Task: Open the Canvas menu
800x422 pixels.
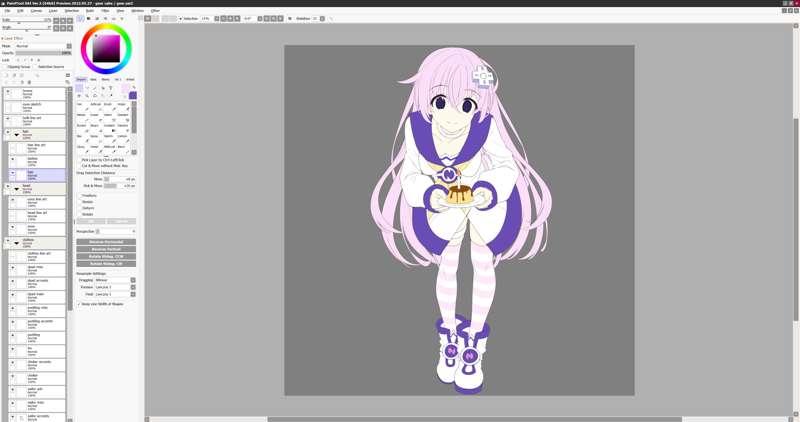Action: click(36, 10)
